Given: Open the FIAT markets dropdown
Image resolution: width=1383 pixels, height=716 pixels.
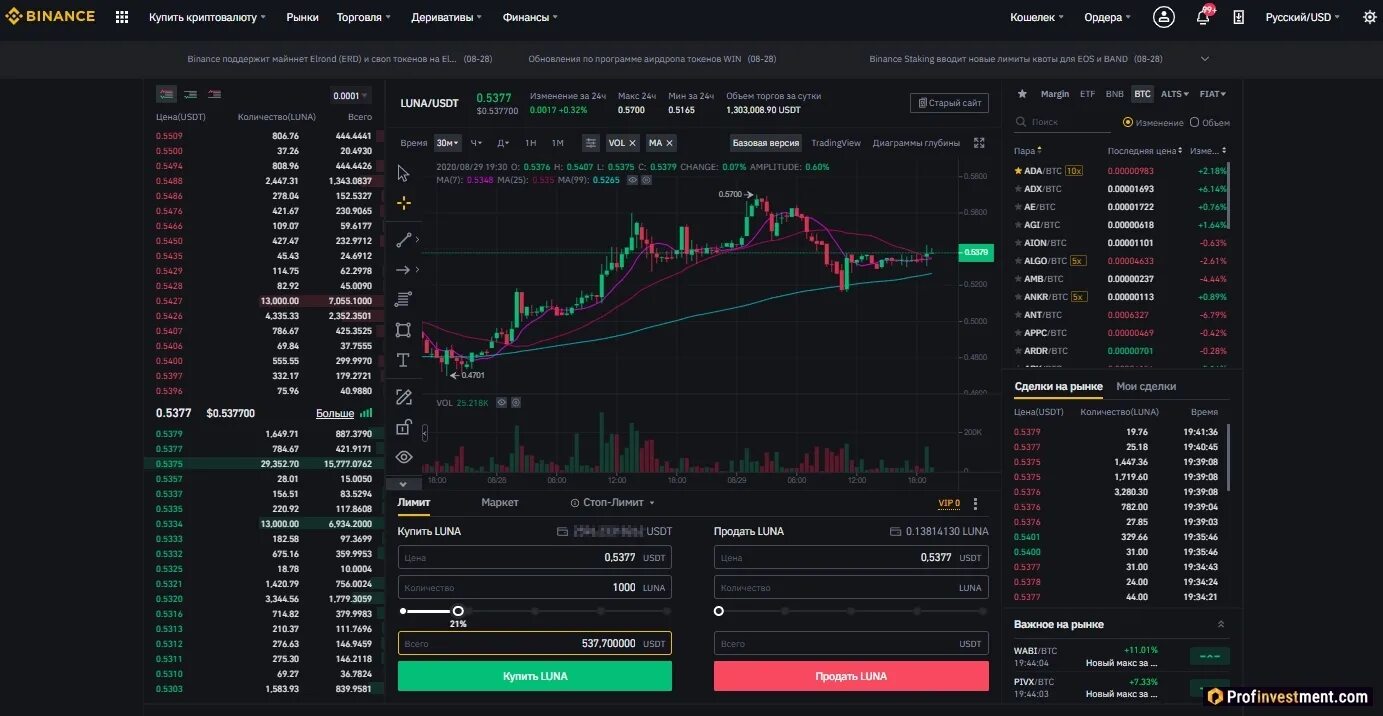Looking at the screenshot, I should click(1212, 94).
